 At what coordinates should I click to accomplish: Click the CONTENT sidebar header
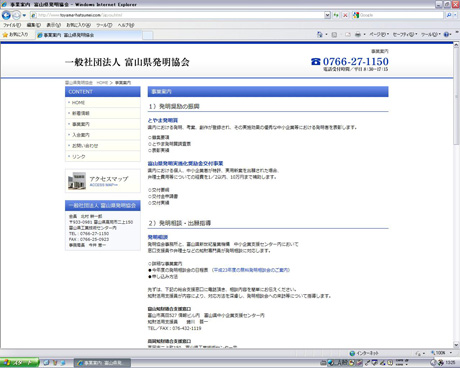[x=103, y=92]
